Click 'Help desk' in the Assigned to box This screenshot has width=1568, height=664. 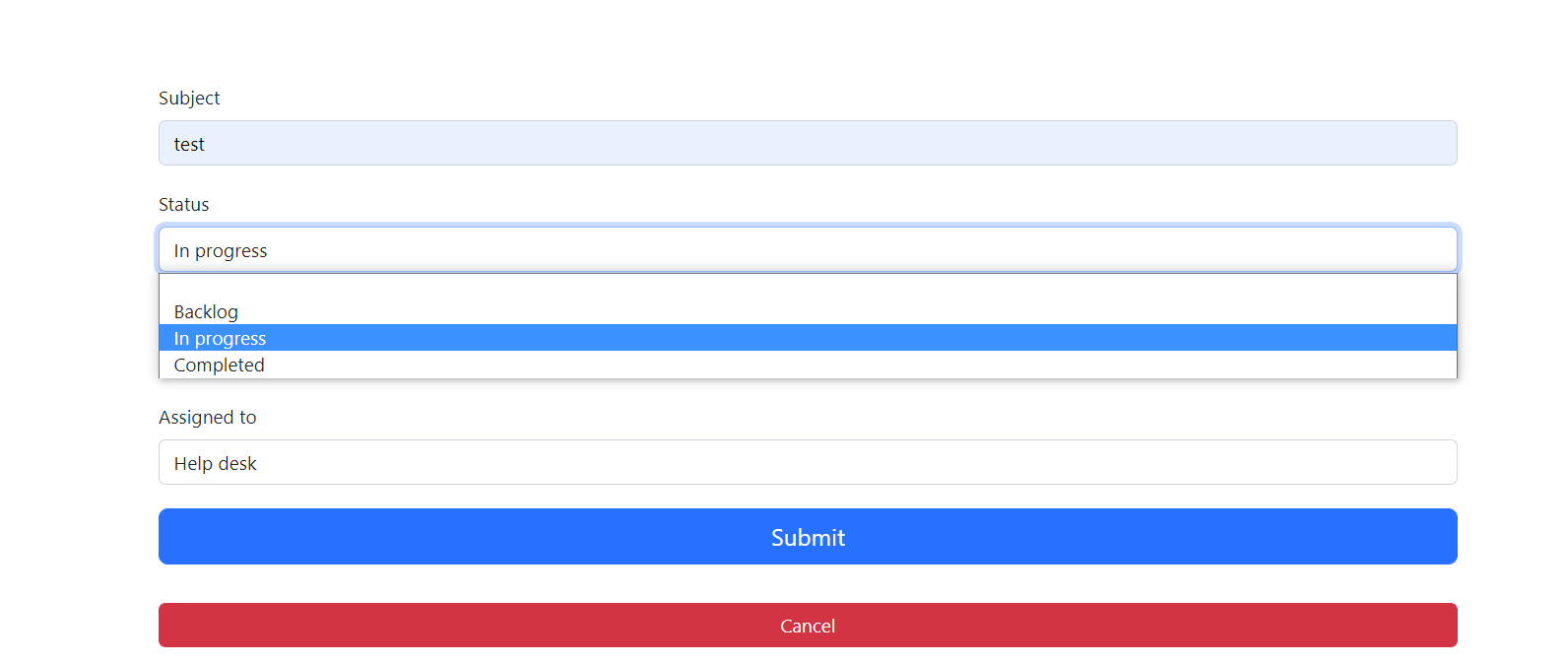tap(215, 463)
